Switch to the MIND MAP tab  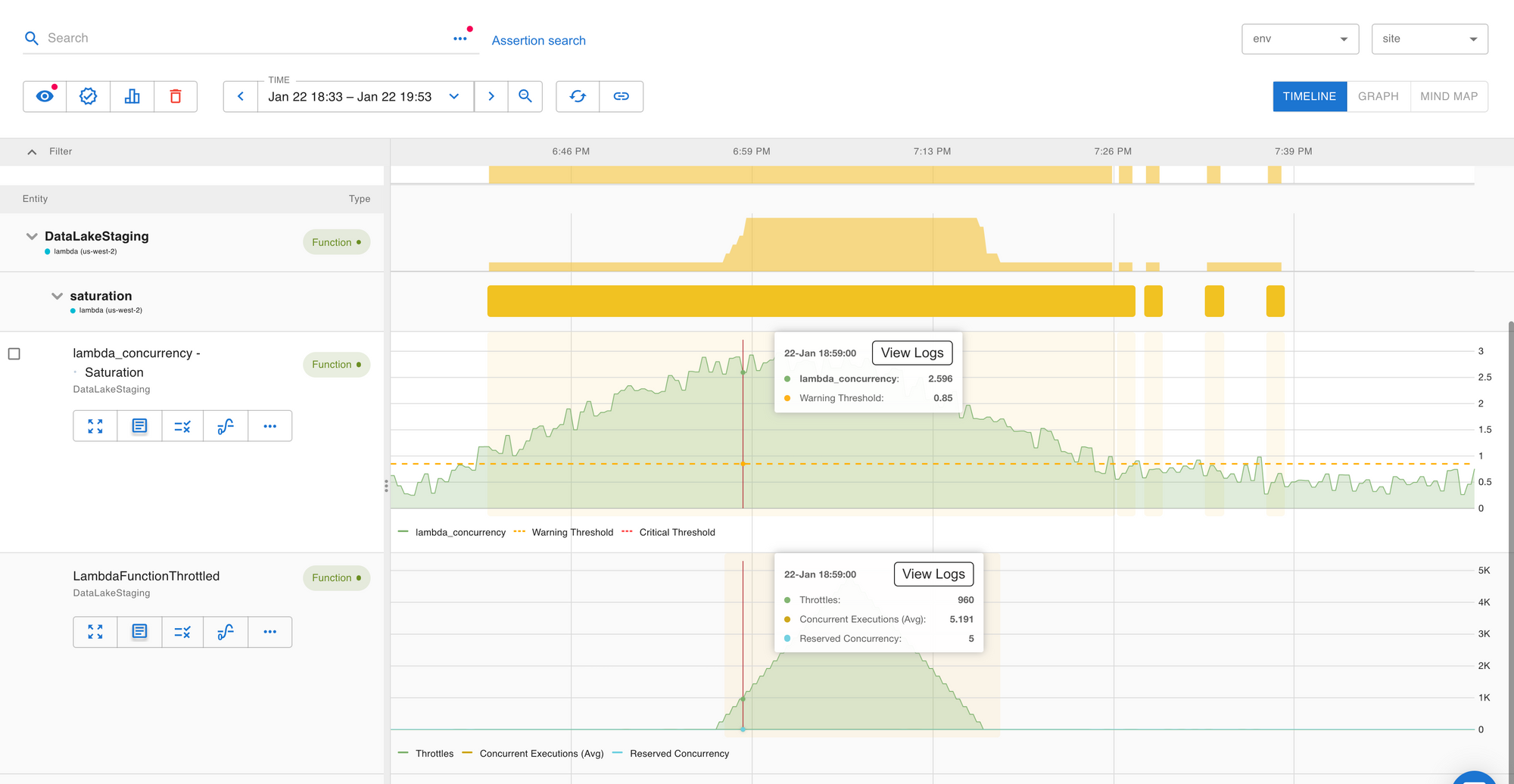(x=1448, y=96)
